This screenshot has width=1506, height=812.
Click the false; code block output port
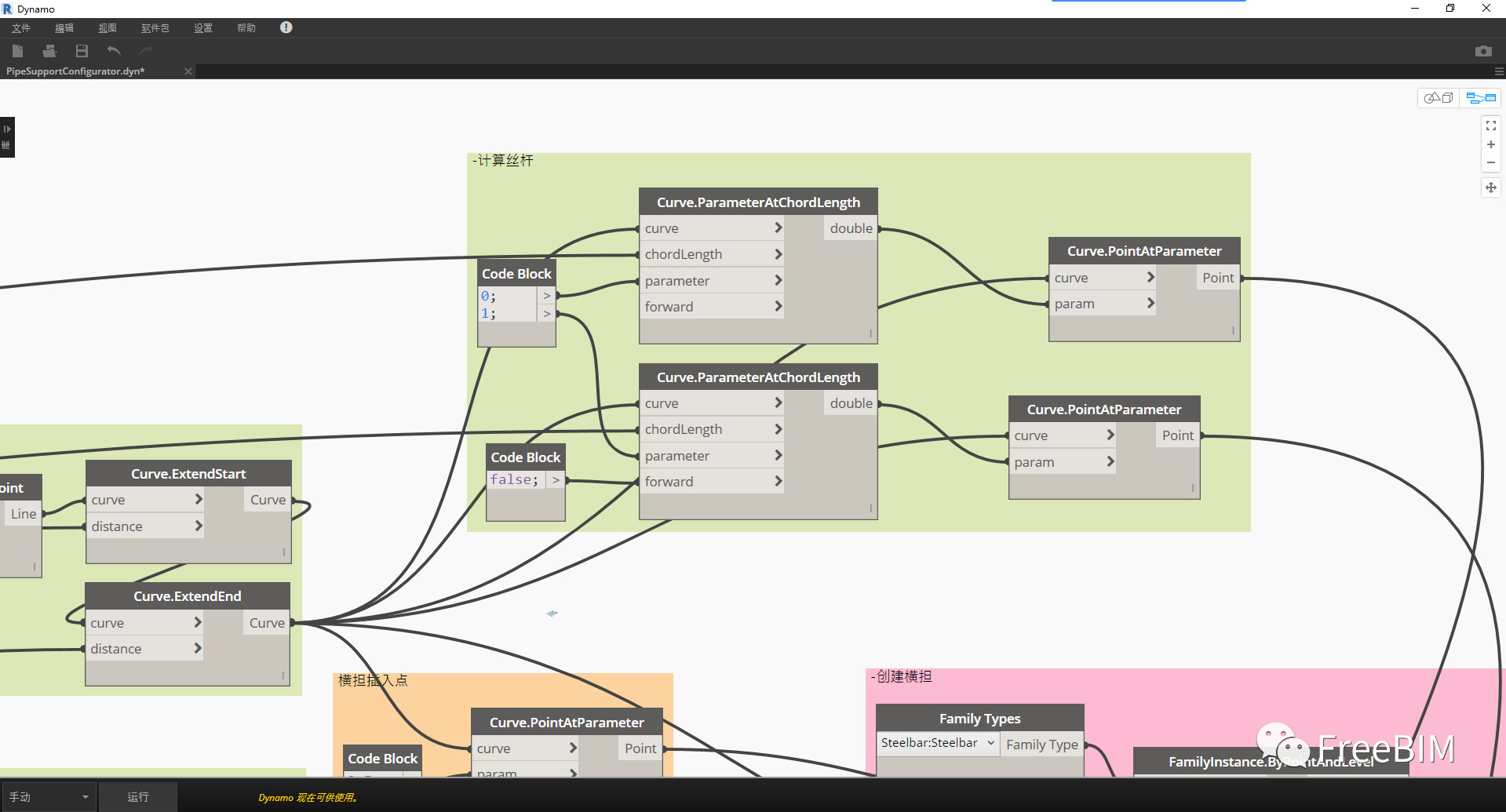[556, 480]
